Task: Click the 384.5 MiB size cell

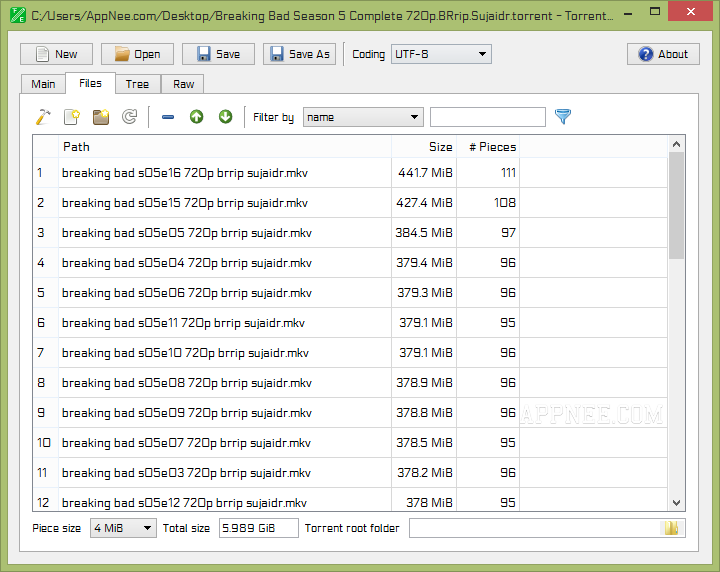Action: (424, 233)
